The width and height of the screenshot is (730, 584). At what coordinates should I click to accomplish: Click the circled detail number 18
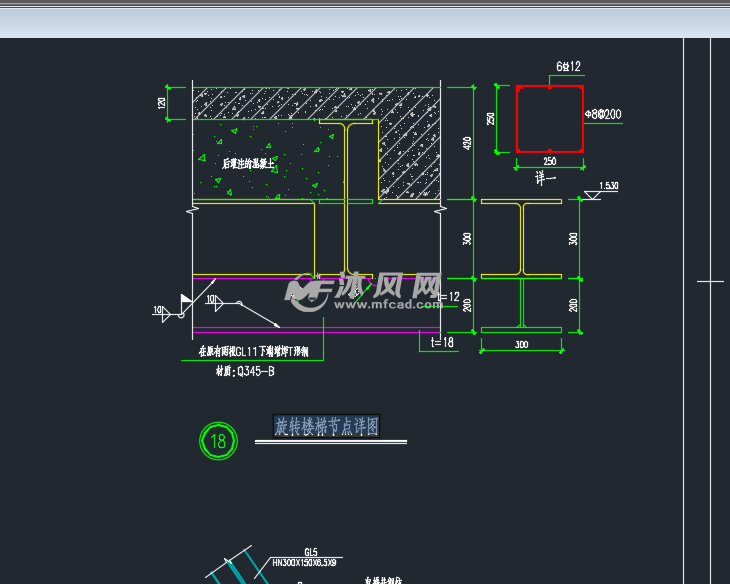click(x=218, y=441)
